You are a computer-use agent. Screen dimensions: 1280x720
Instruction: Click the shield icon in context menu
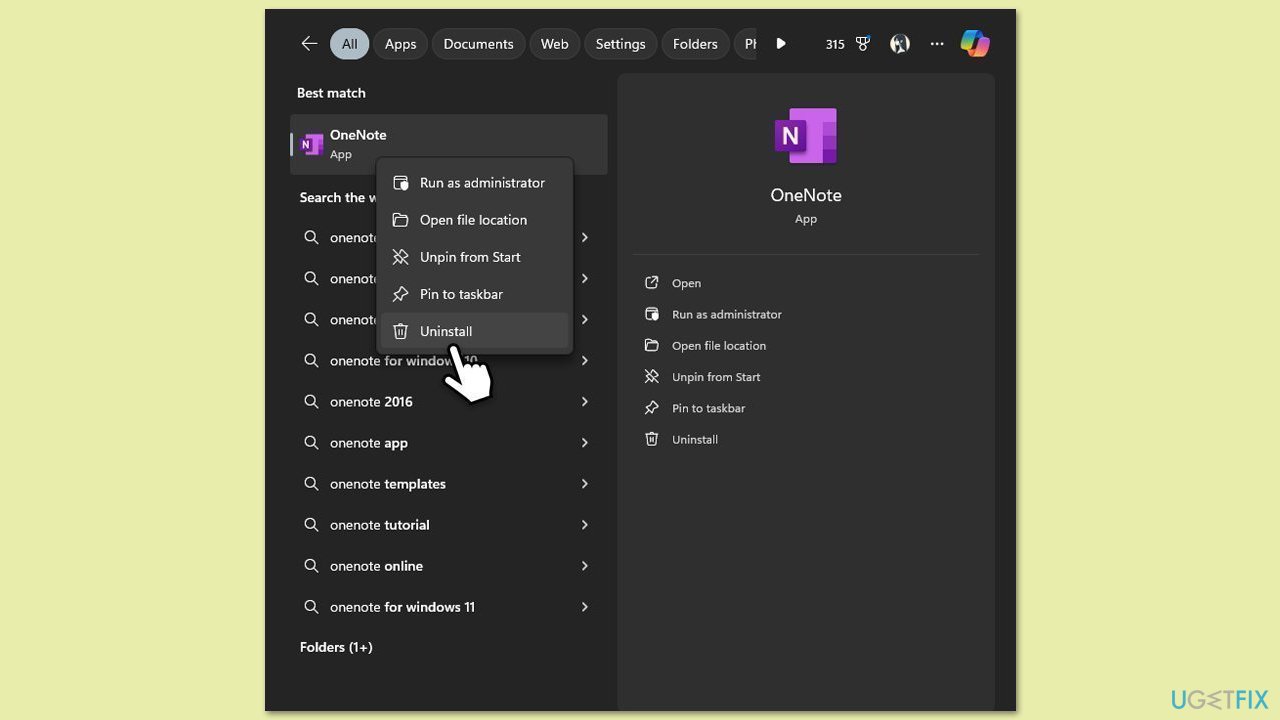[x=401, y=183]
